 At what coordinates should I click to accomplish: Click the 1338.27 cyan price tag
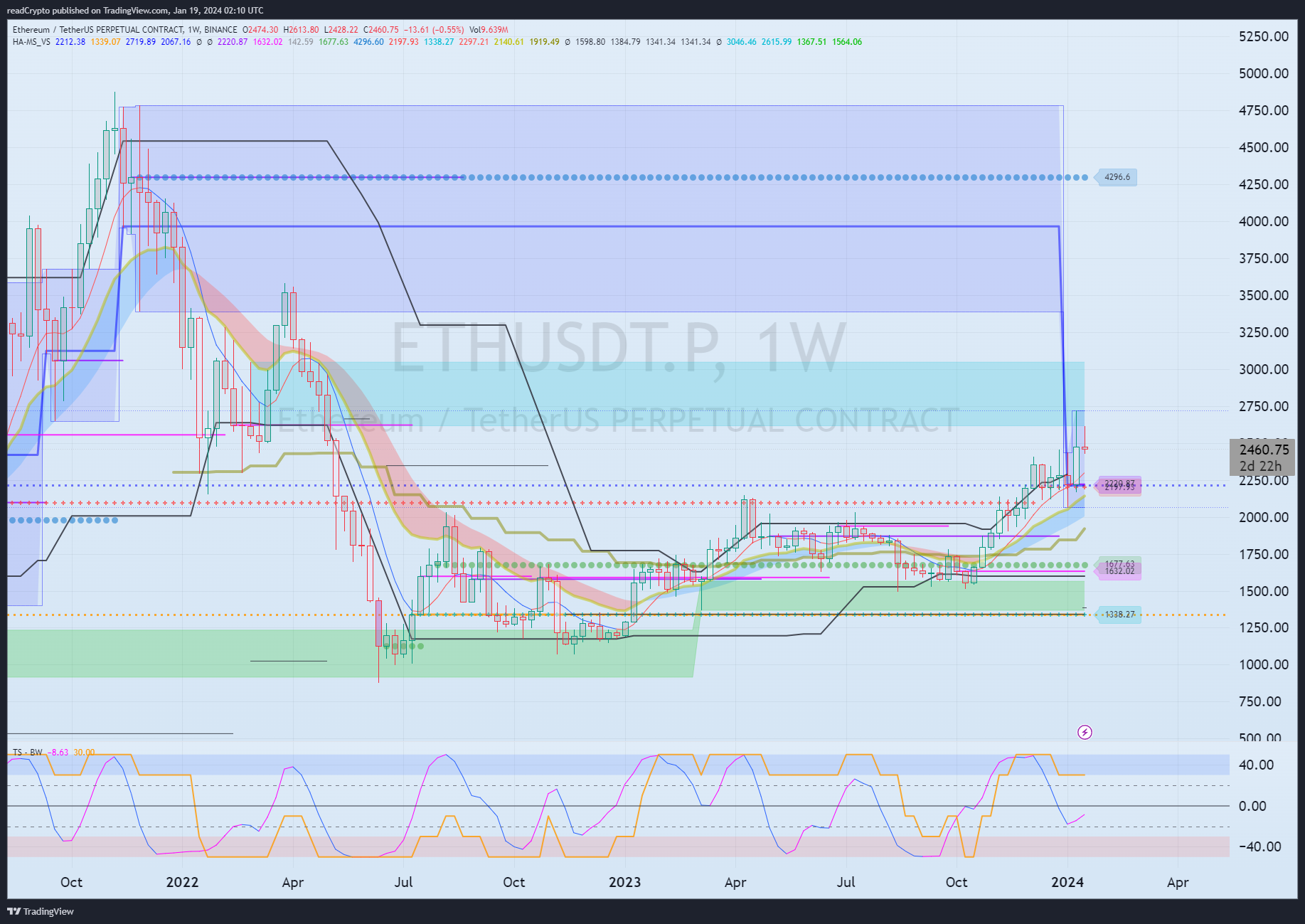(x=1120, y=615)
